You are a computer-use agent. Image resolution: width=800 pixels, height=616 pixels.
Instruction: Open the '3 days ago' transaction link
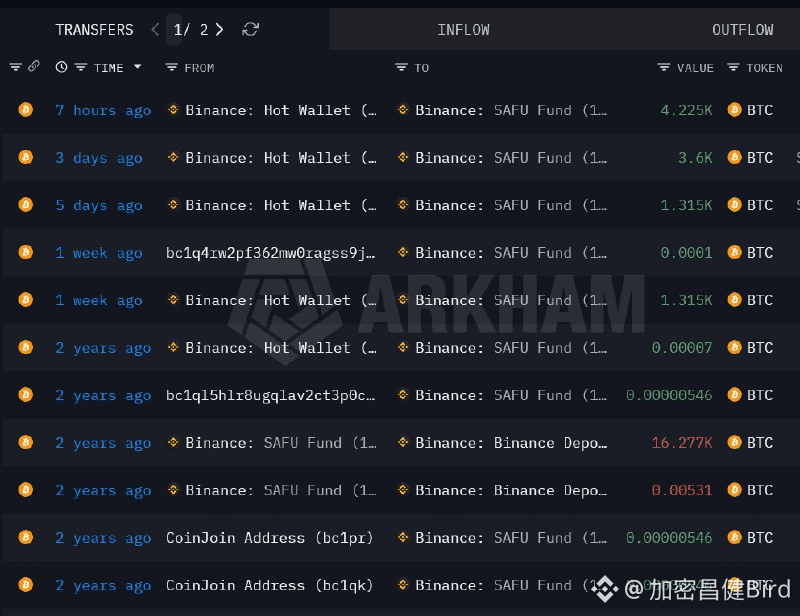click(98, 158)
